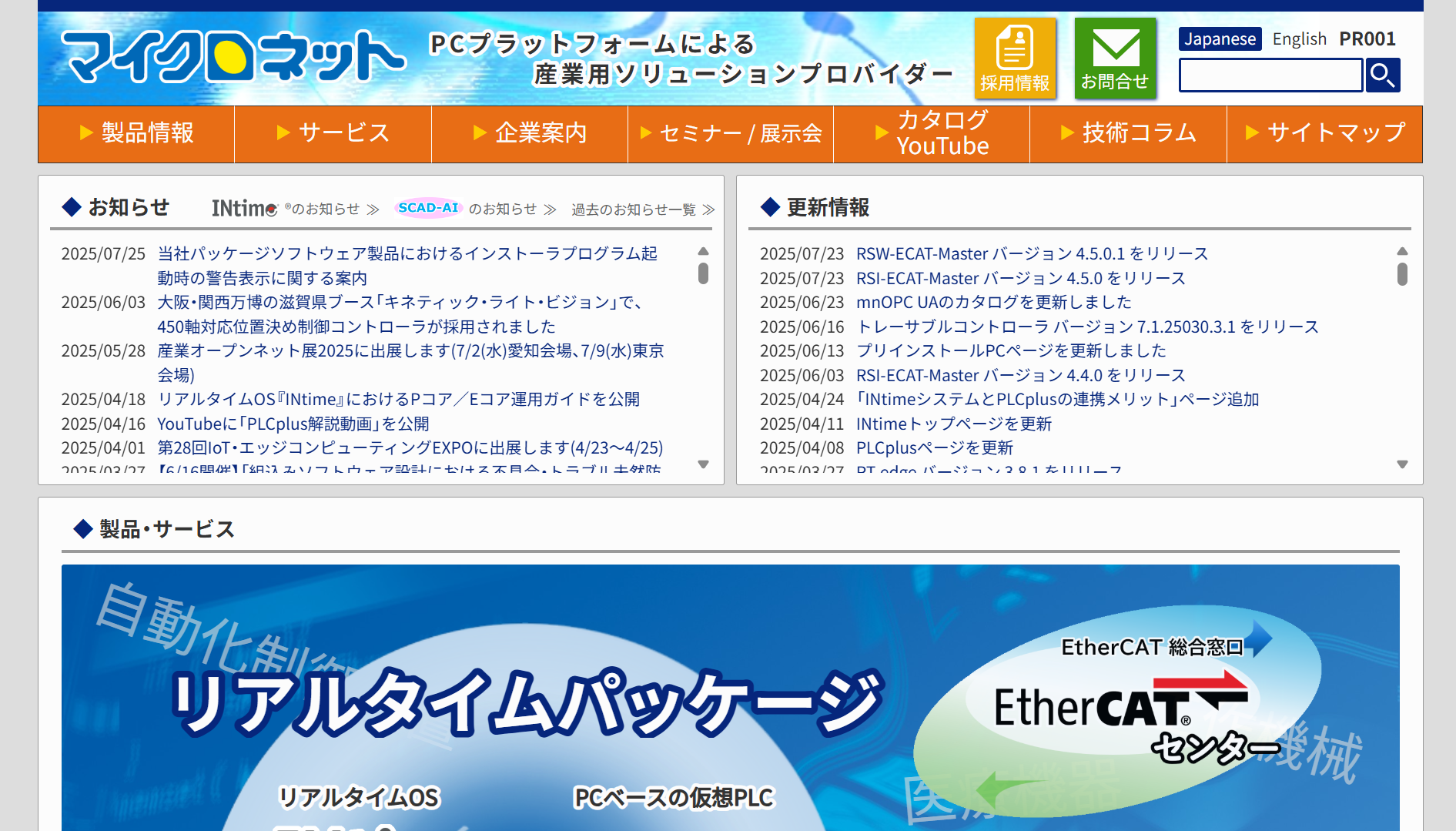Click date 2025/07/25 in お知らせ list
The image size is (1456, 831).
[x=103, y=253]
